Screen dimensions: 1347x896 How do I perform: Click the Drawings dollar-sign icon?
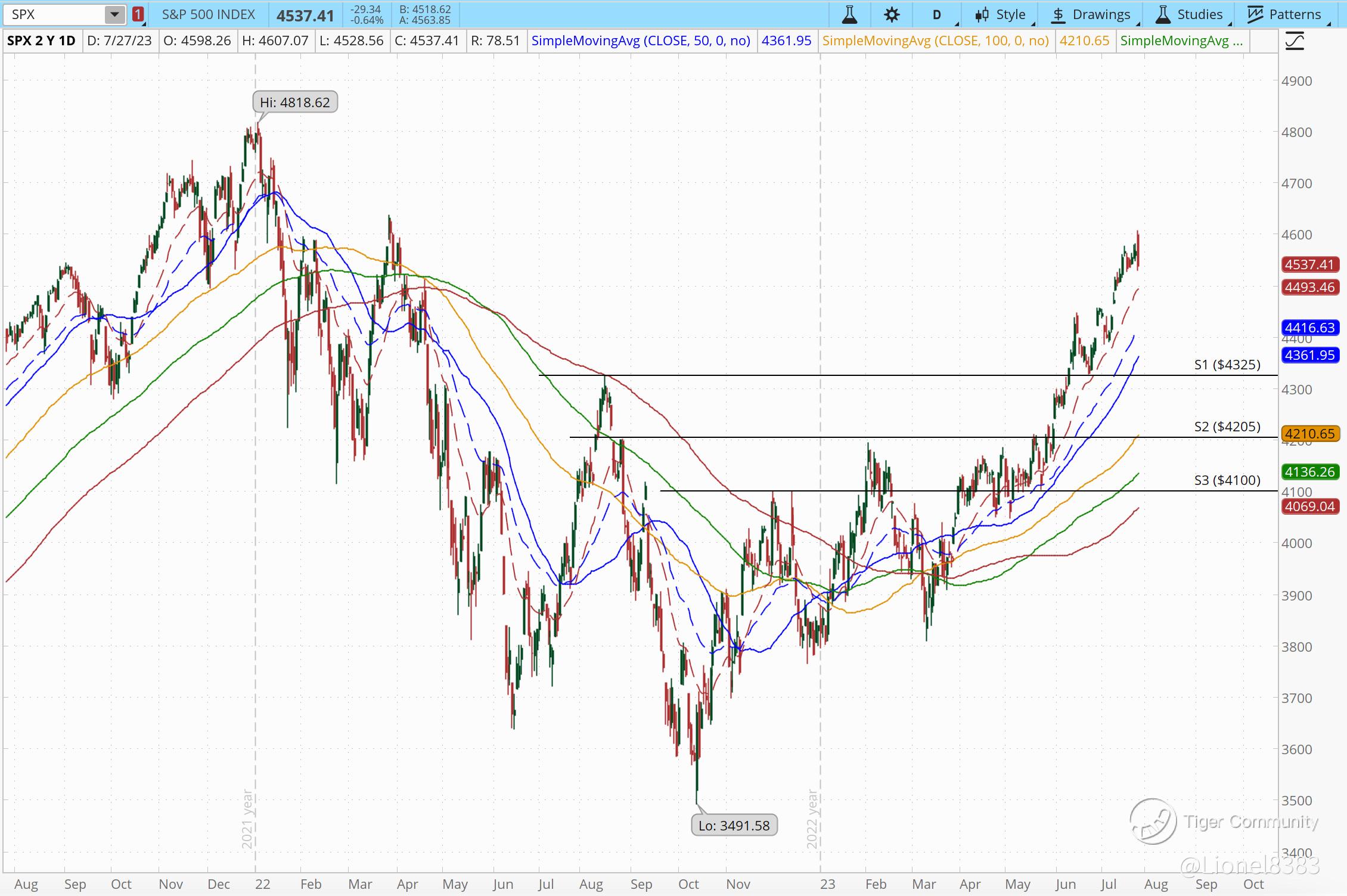click(1058, 14)
